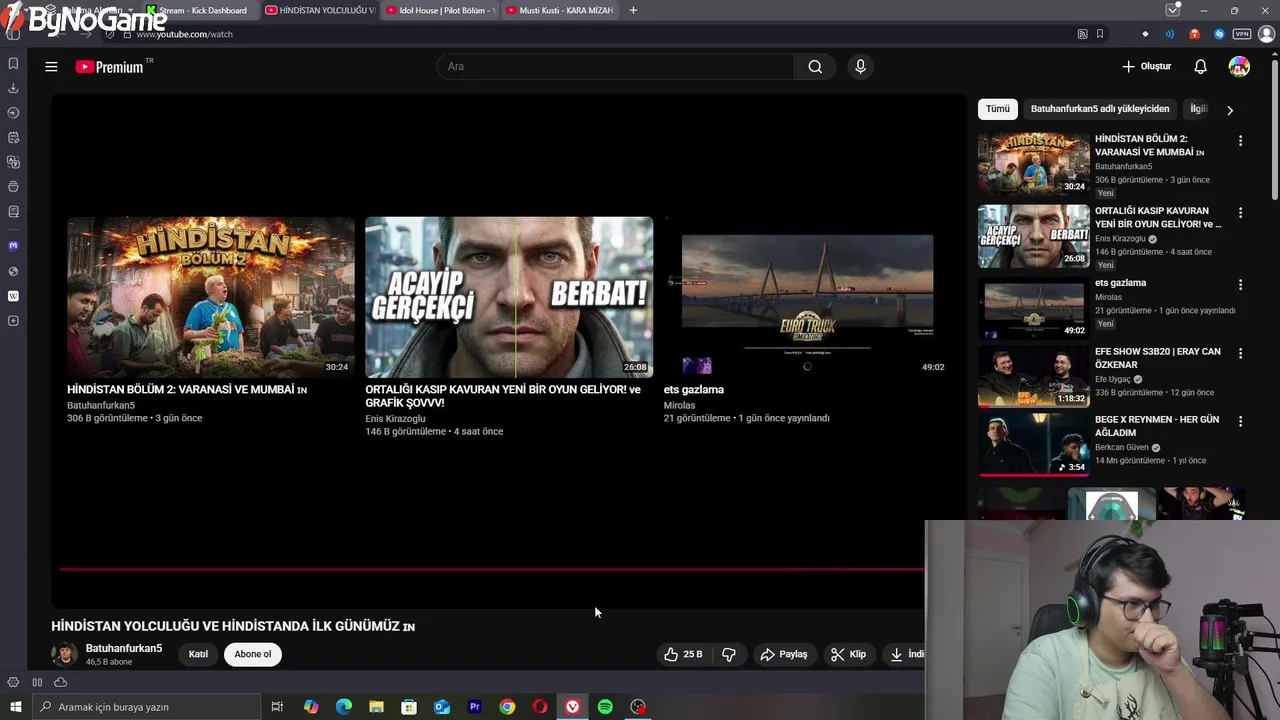Open Batuhanfurkan5 channel avatar below video
Image resolution: width=1280 pixels, height=720 pixels.
(x=65, y=654)
